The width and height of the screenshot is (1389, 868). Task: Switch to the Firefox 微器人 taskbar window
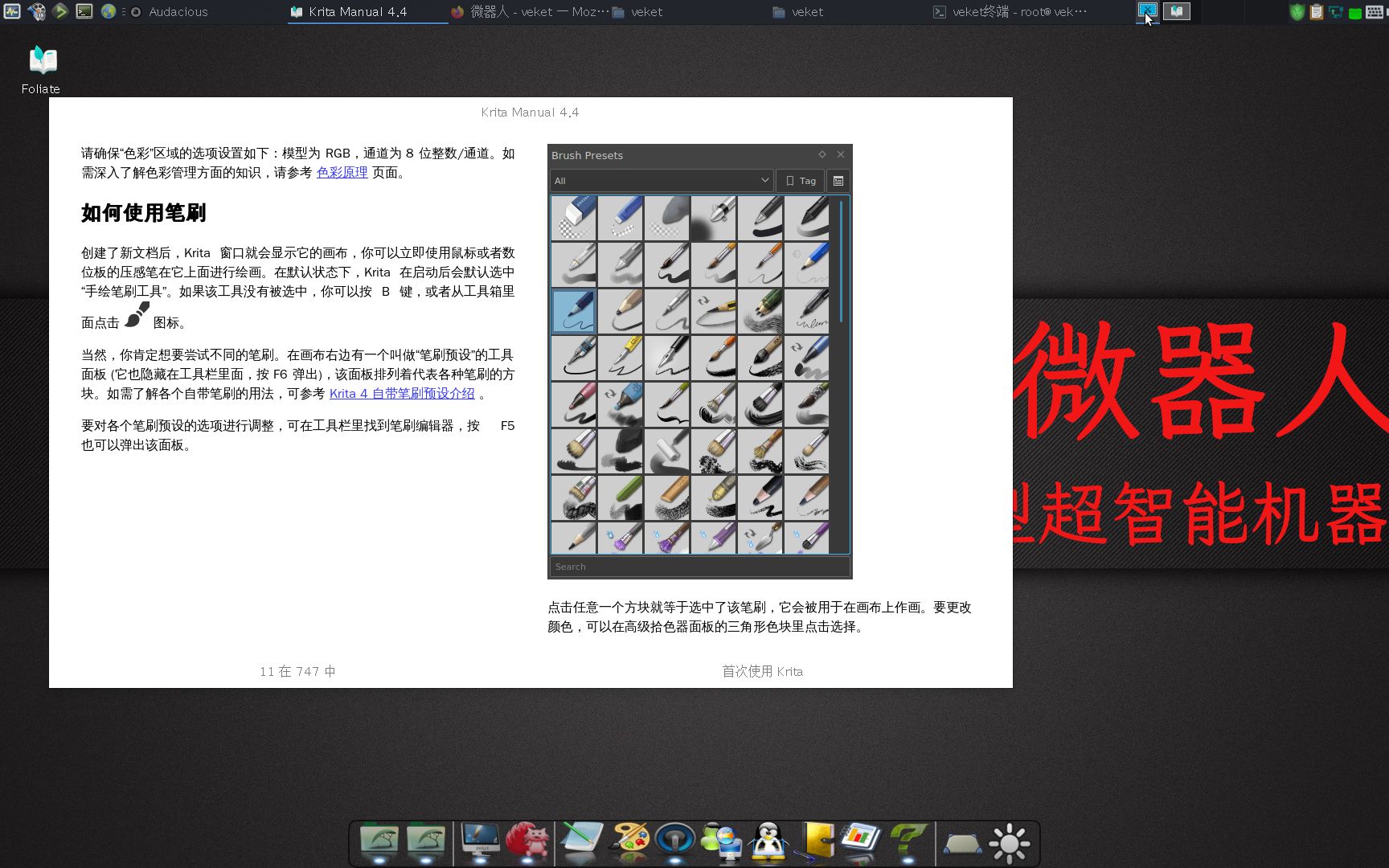[530, 12]
